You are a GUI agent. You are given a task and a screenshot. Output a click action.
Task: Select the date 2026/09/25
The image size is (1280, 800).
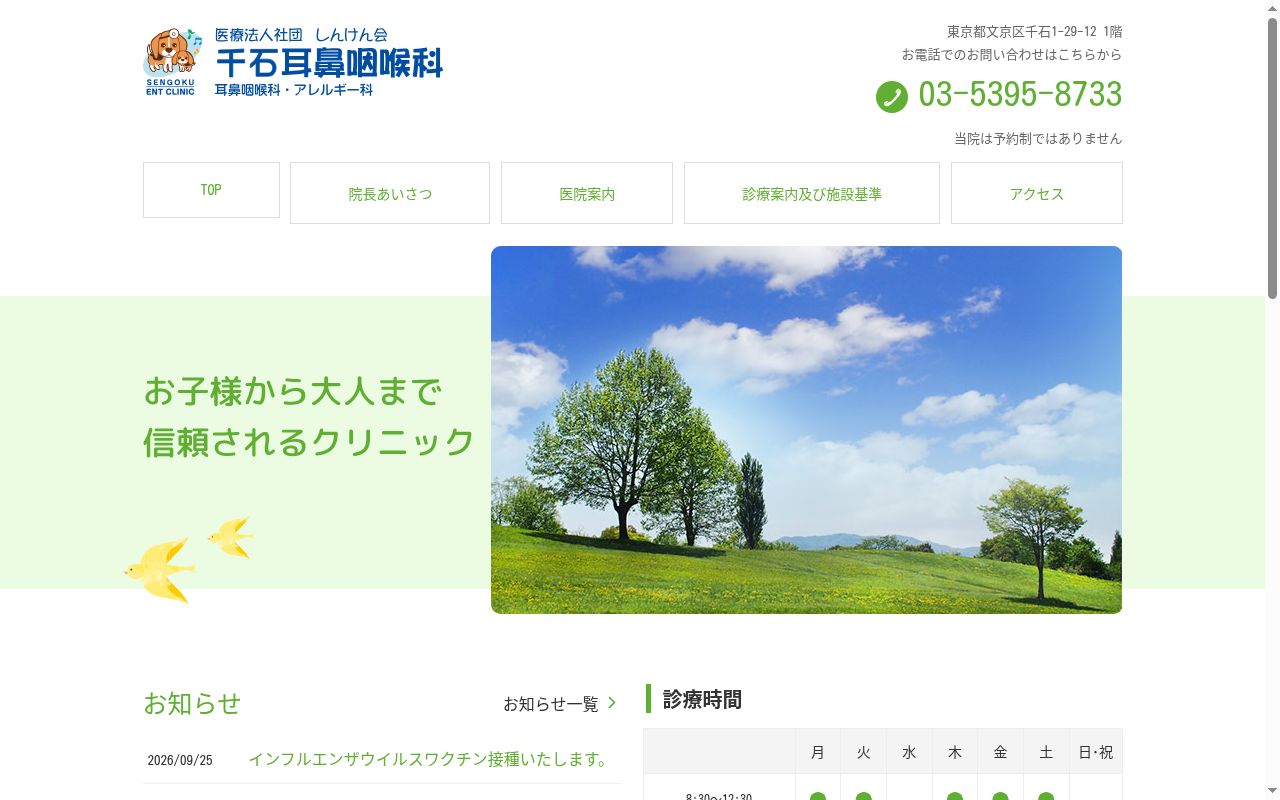coord(180,760)
